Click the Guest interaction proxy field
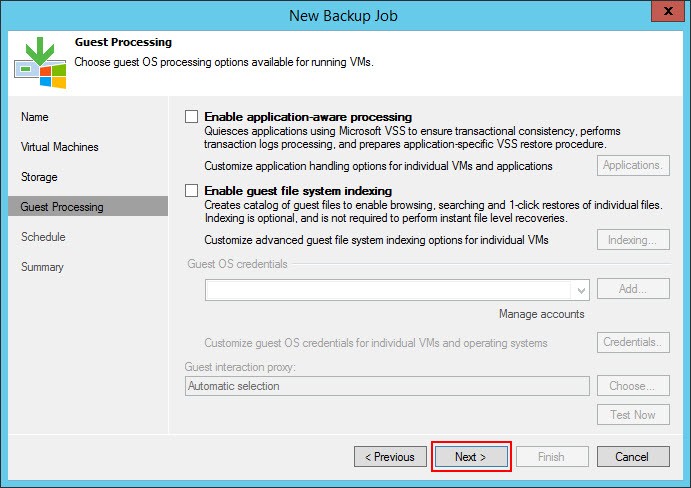The image size is (691, 488). coord(387,386)
